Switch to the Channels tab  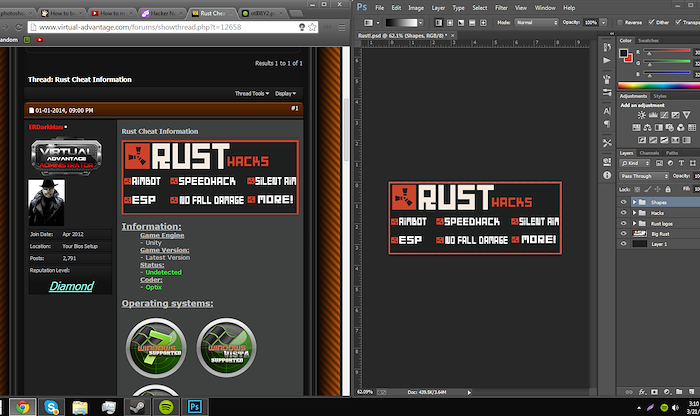click(x=649, y=153)
